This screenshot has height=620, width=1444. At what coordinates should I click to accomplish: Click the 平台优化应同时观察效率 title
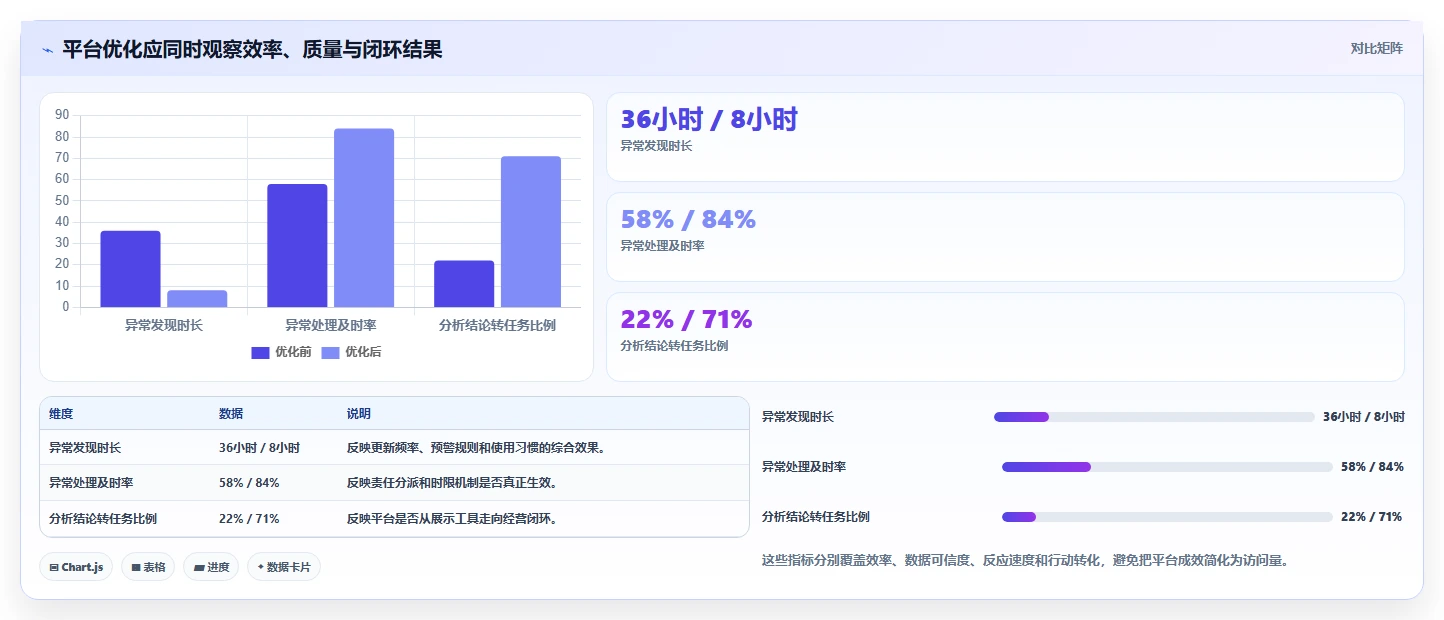tap(252, 50)
